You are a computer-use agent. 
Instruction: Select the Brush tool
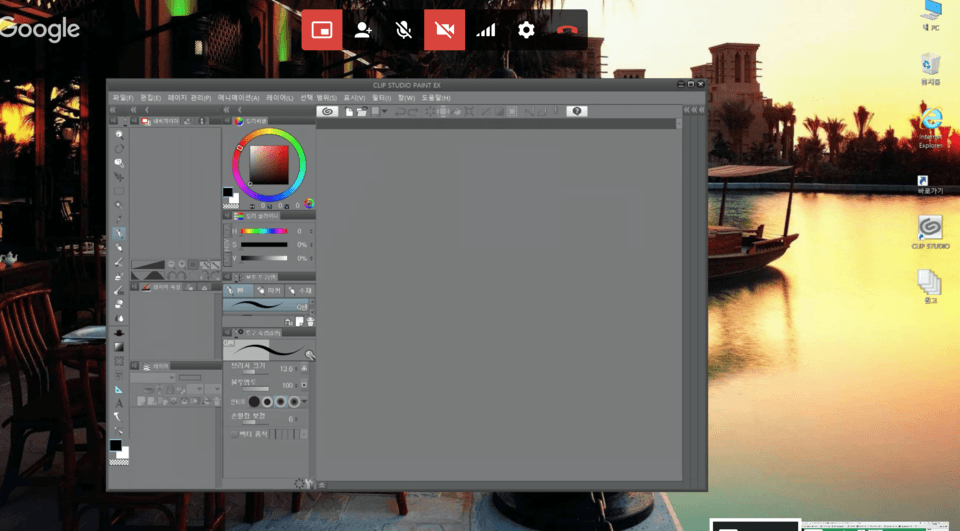point(119,262)
